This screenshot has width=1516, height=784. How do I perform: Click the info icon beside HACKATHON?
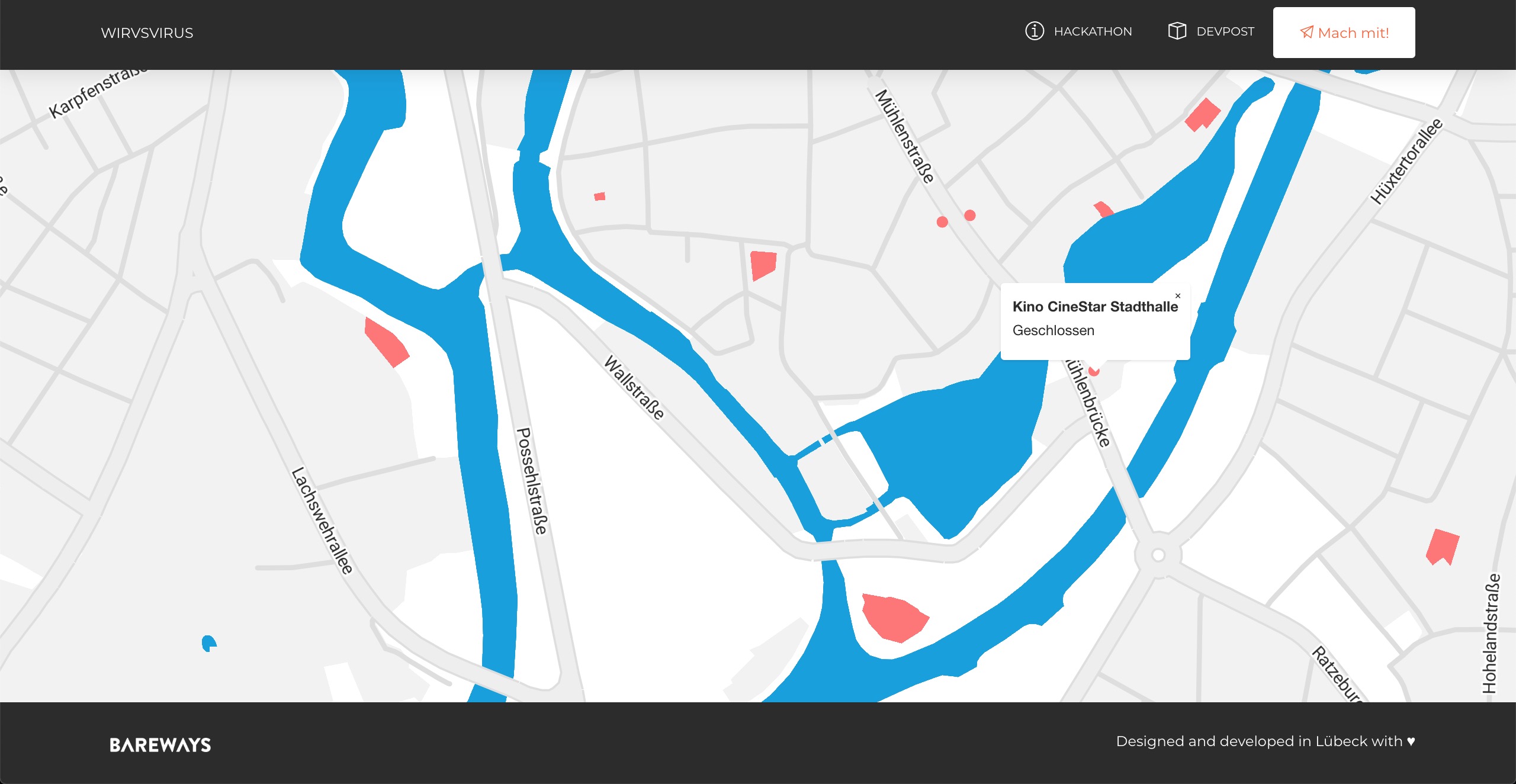click(x=1034, y=31)
